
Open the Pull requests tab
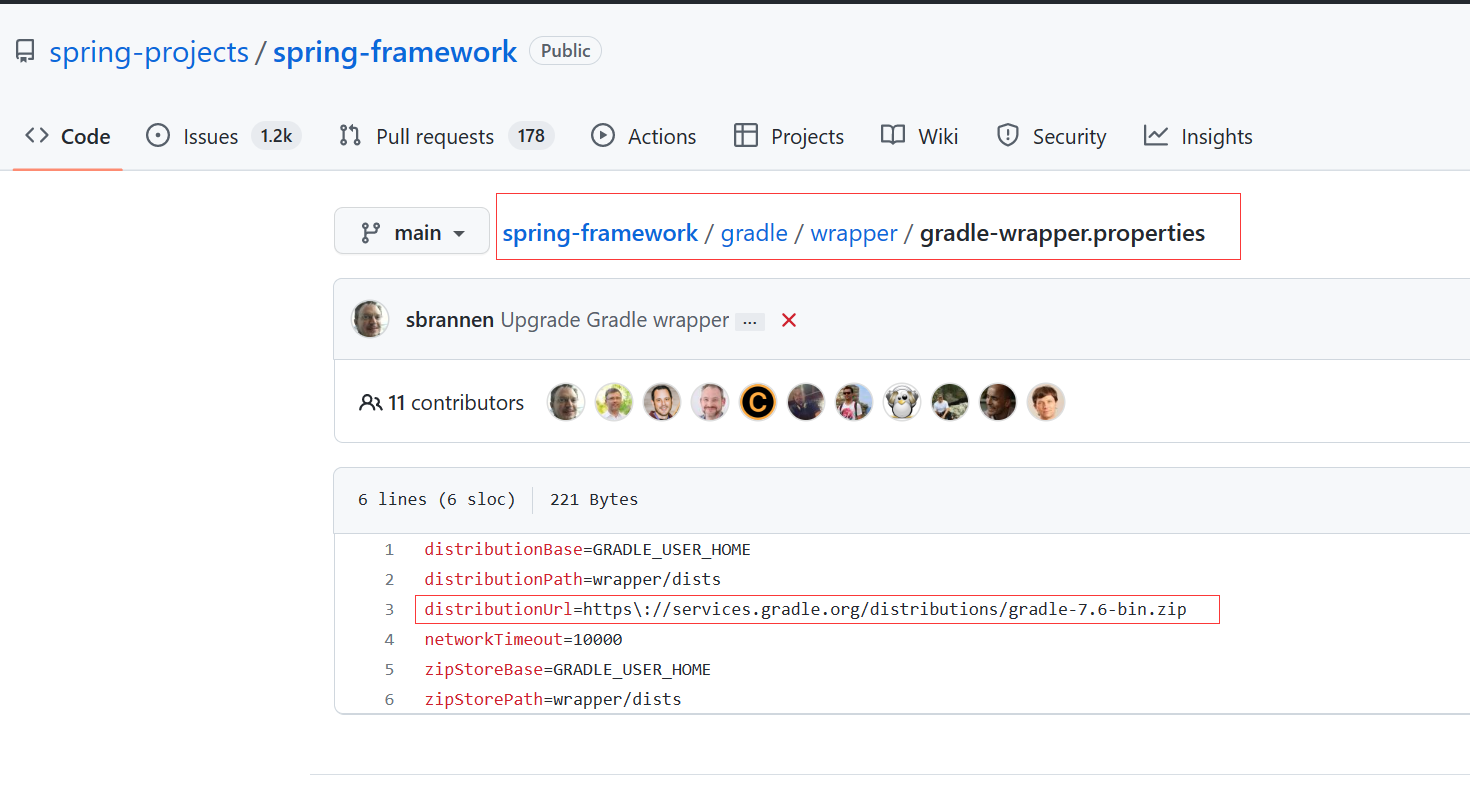click(x=446, y=136)
